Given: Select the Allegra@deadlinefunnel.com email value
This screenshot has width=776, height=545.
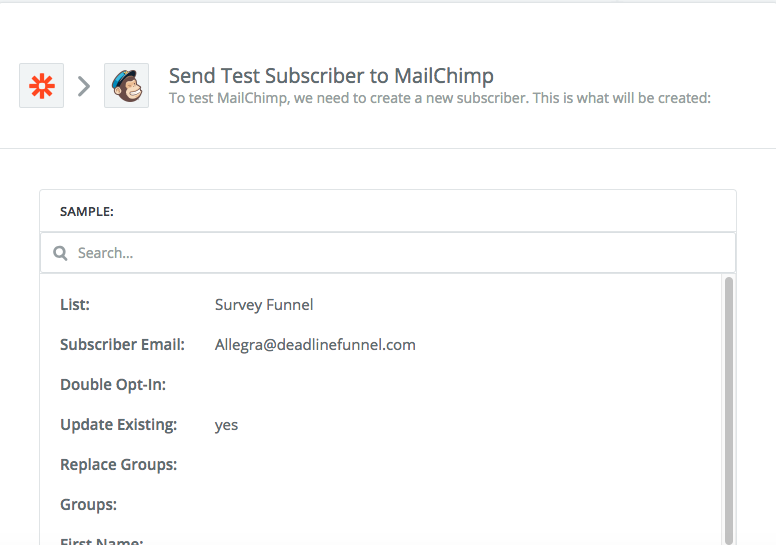Looking at the screenshot, I should 315,345.
